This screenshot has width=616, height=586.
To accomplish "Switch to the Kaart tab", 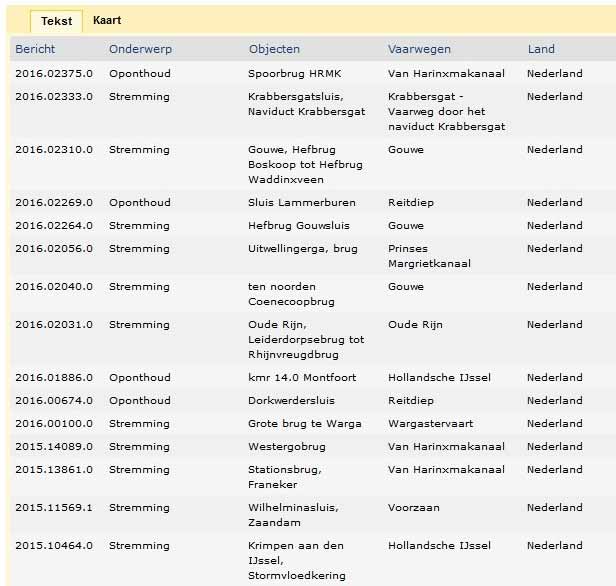I will [107, 20].
